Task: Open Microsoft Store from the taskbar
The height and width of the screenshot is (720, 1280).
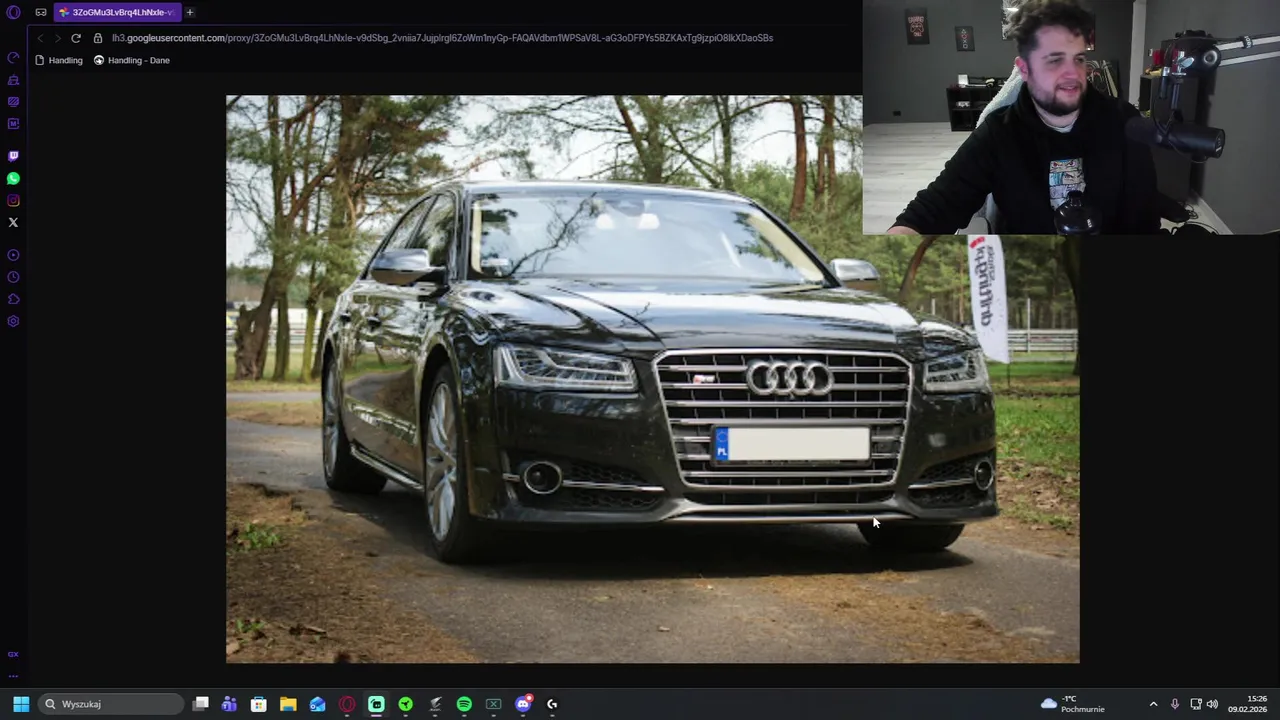Action: pos(258,704)
